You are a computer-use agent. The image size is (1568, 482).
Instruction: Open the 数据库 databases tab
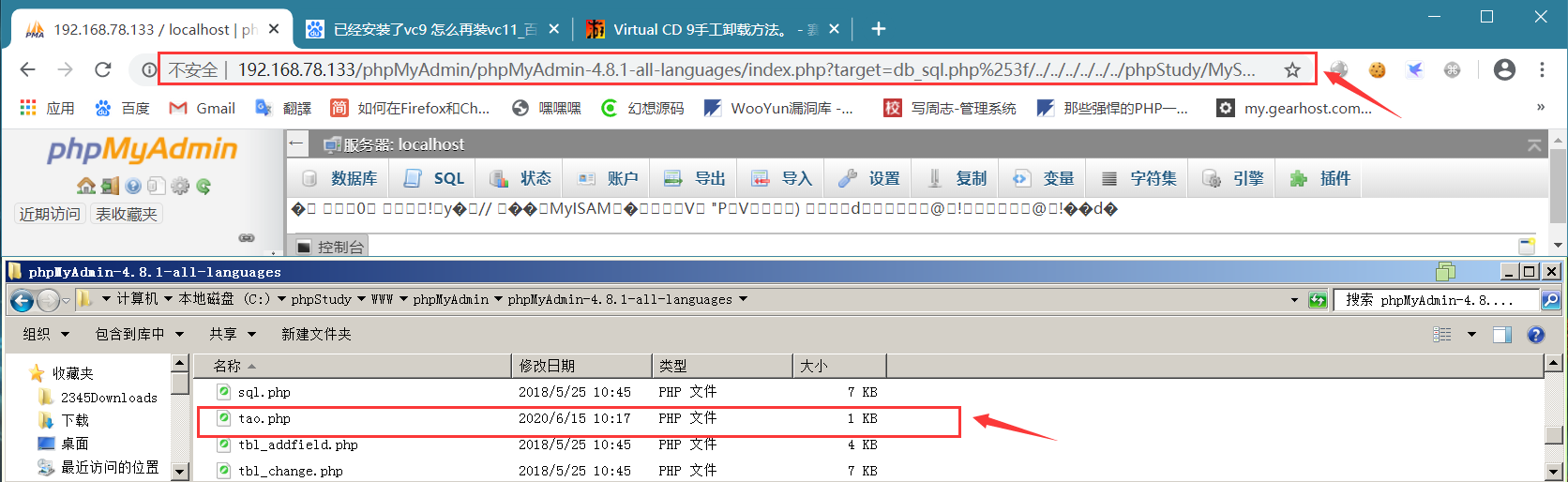coord(340,178)
